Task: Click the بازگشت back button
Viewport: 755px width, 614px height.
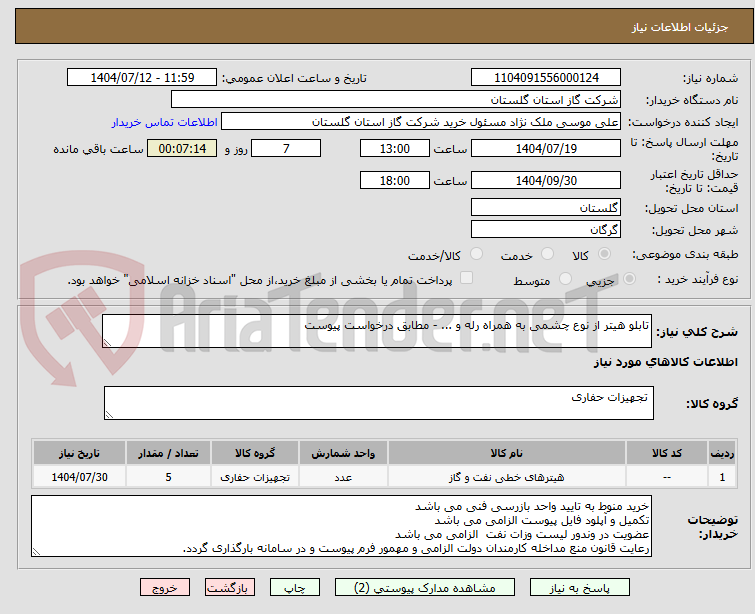Action: pos(230,588)
